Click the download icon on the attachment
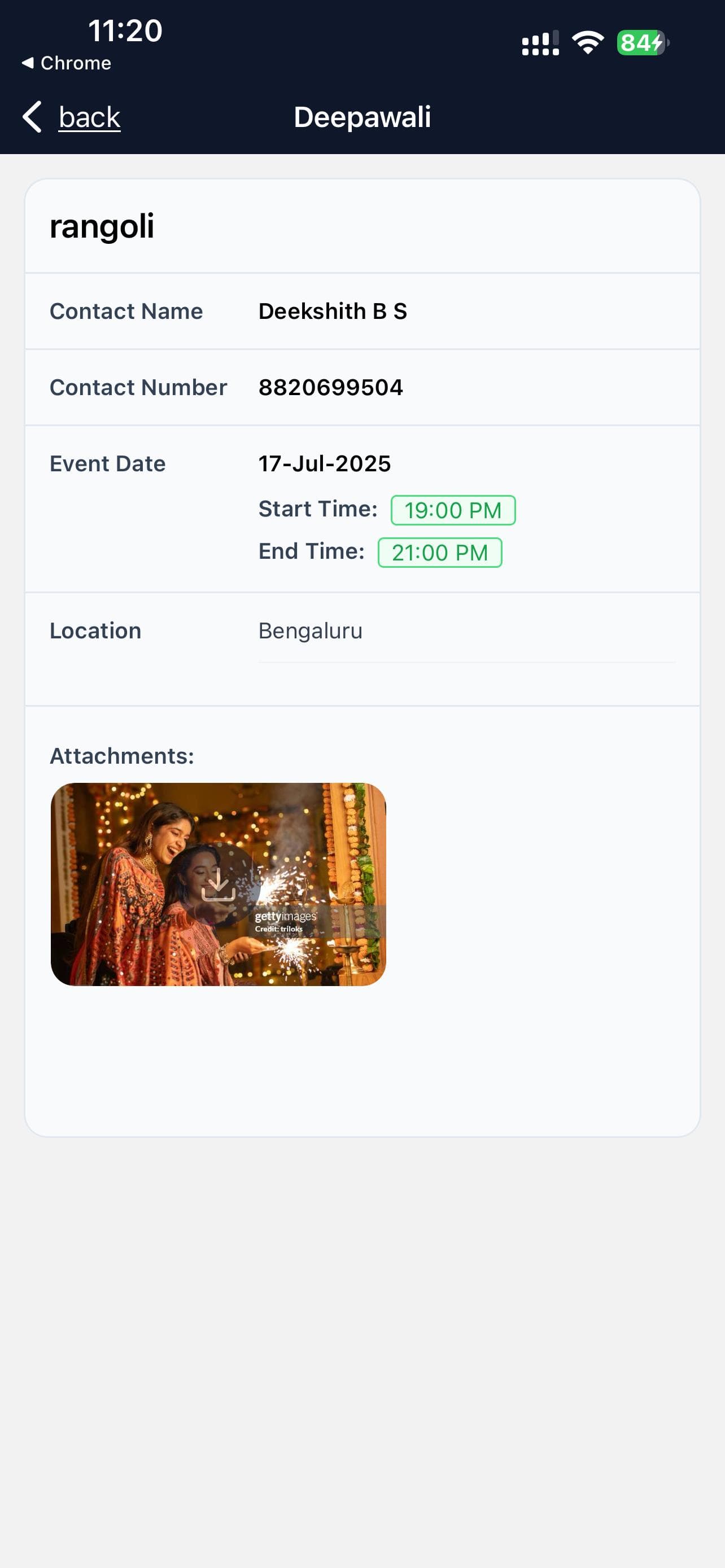 pos(219,884)
